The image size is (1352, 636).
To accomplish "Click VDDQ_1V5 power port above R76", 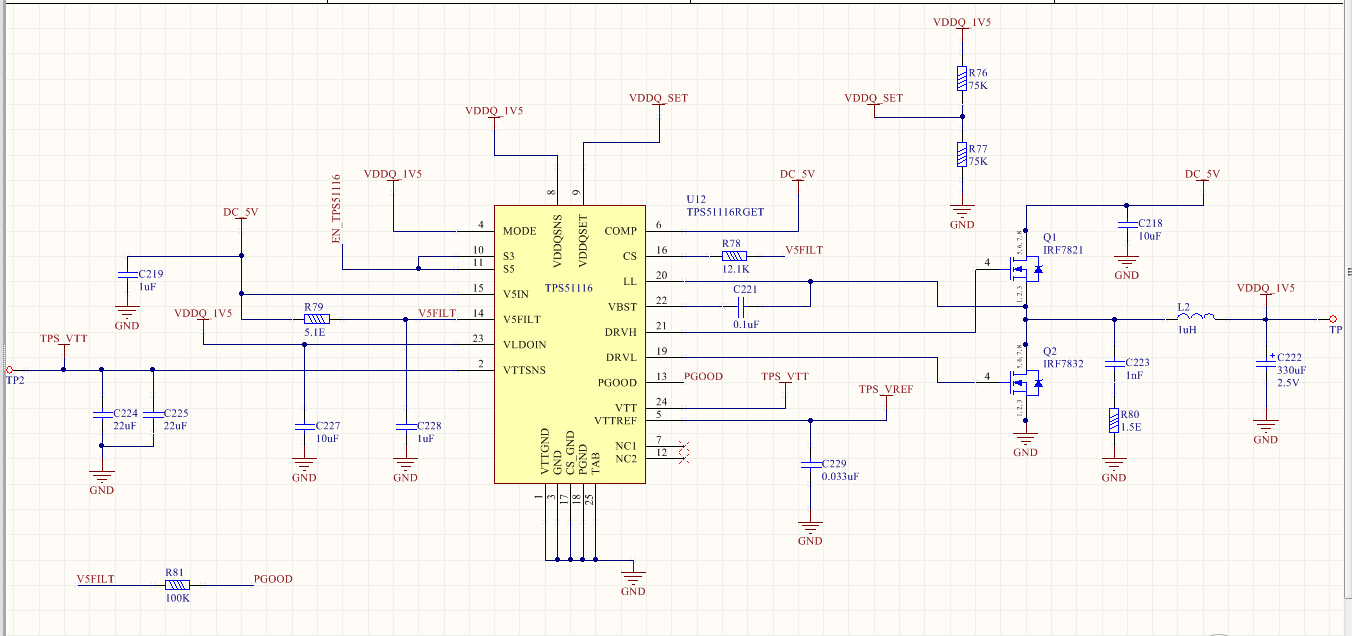I will click(x=962, y=21).
